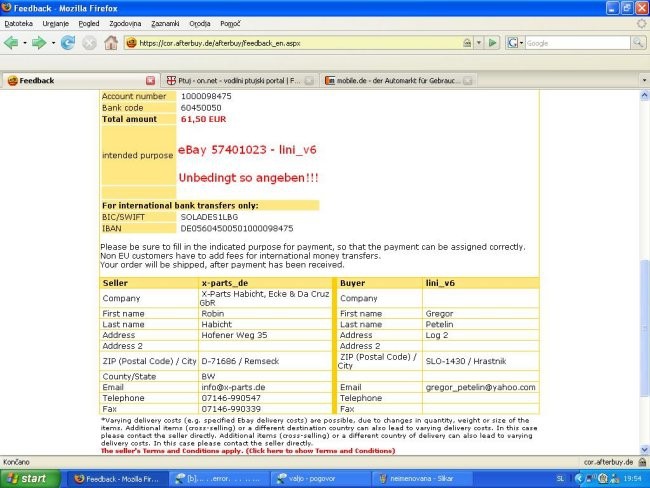Switch to Feedback - Mozilla Firefox taskbar button
Image resolution: width=650 pixels, height=488 pixels.
(117, 479)
